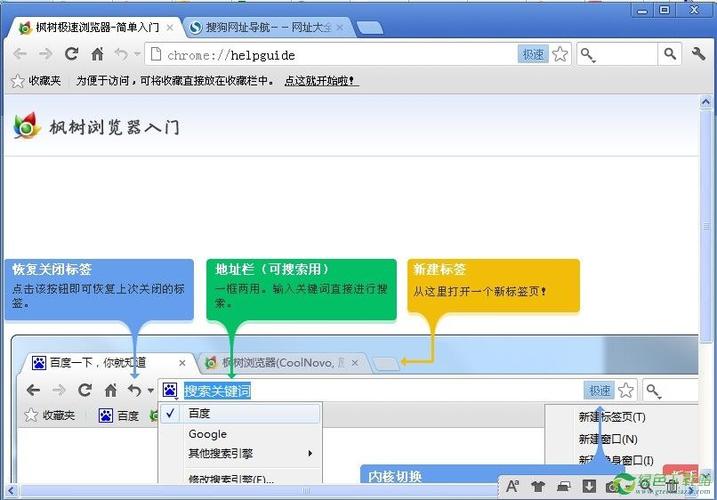Viewport: 717px width, 500px height.
Task: Click the chrome://helpguide address field
Action: (330, 54)
